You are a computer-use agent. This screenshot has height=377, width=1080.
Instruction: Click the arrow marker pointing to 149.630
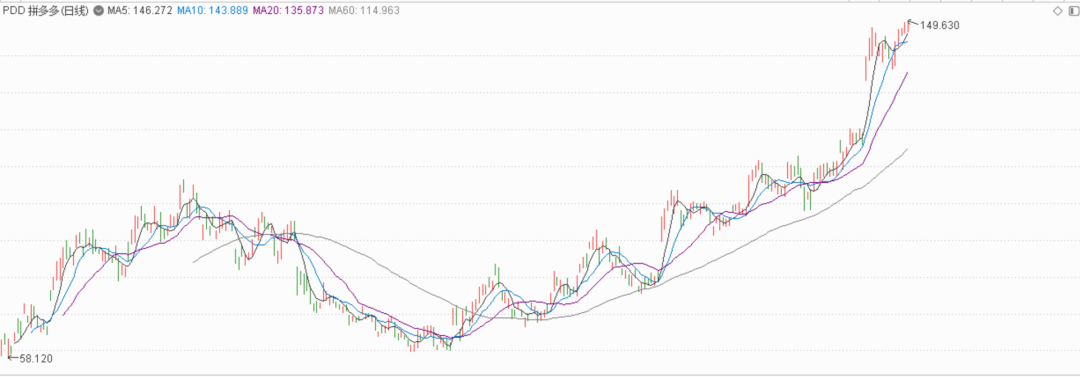(x=913, y=23)
